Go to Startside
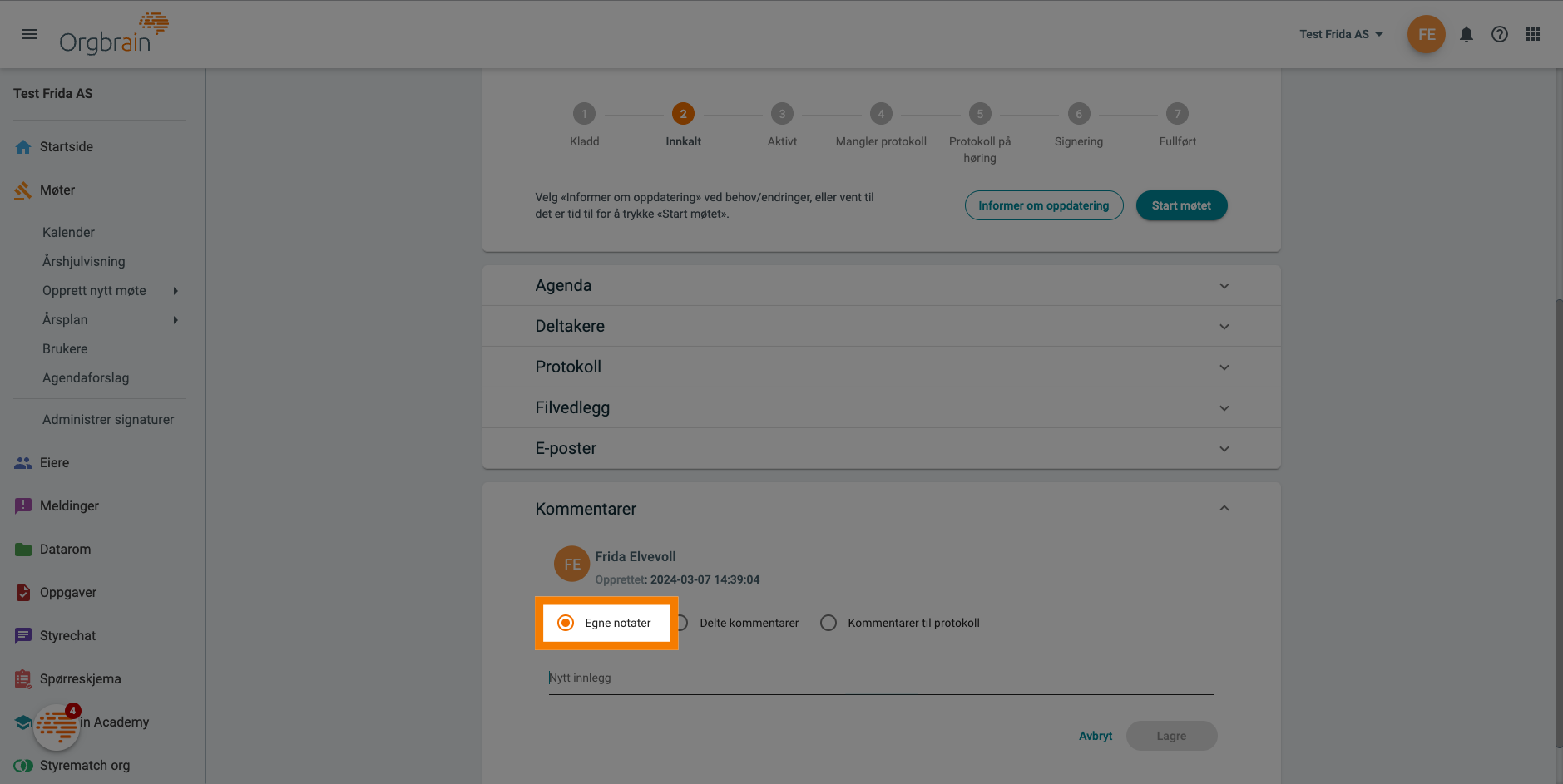Image resolution: width=1563 pixels, height=784 pixels. point(67,147)
